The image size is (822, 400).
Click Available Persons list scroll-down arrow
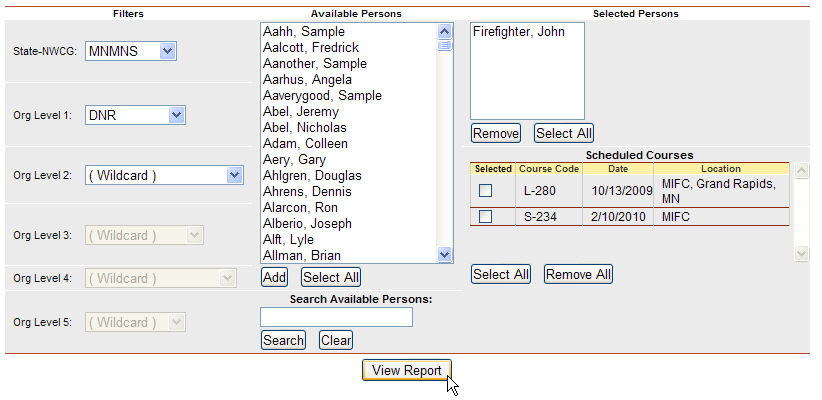click(x=445, y=255)
